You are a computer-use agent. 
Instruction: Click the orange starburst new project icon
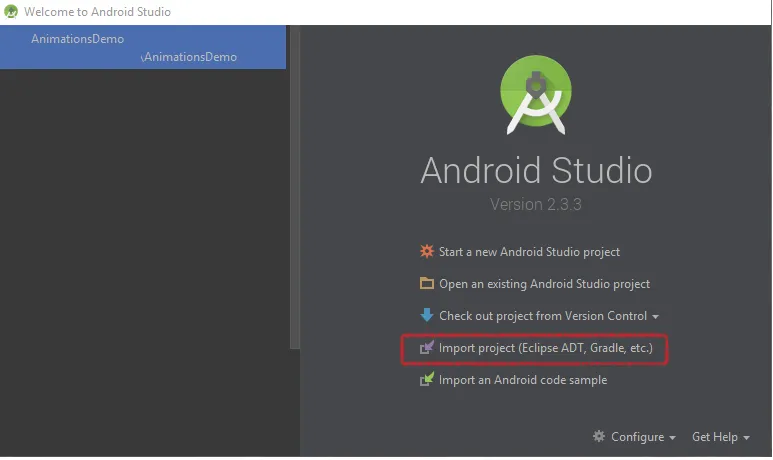(426, 251)
